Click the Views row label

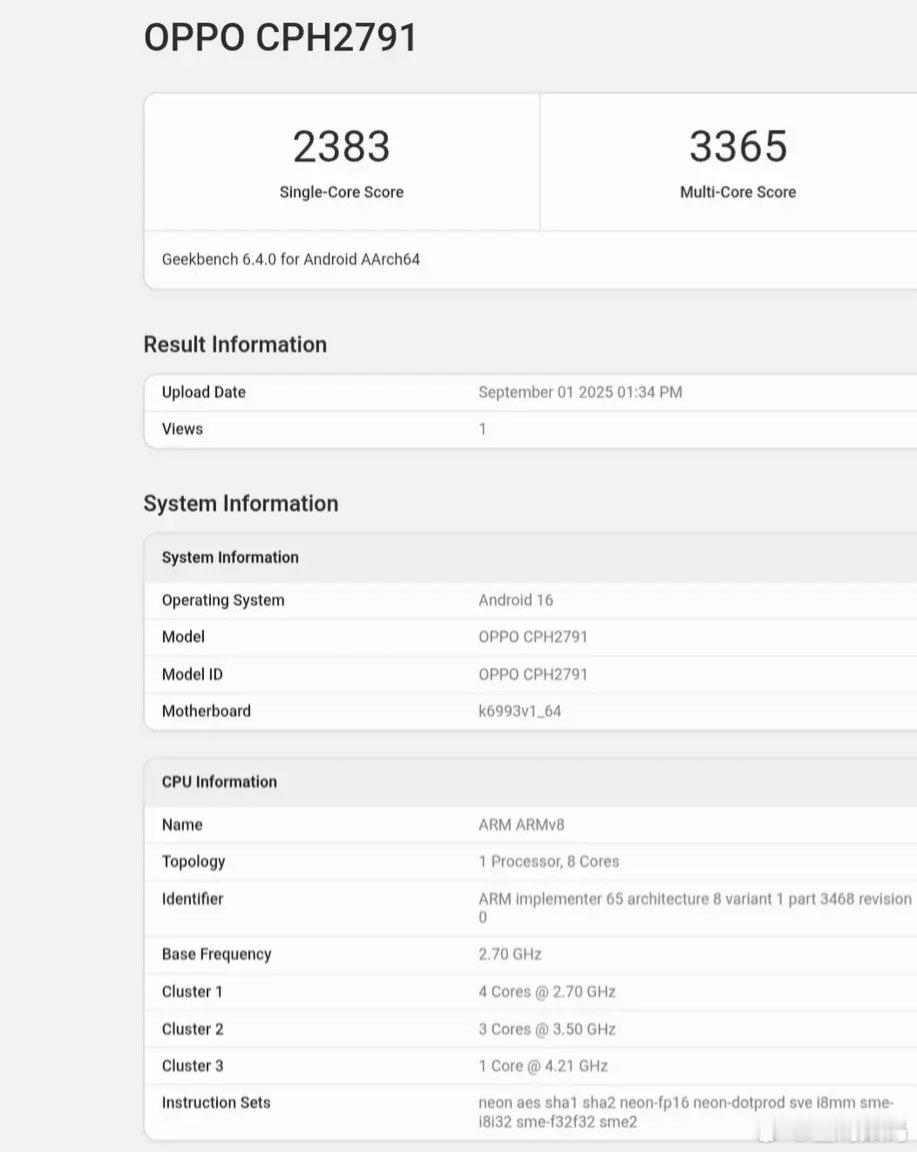coord(182,429)
